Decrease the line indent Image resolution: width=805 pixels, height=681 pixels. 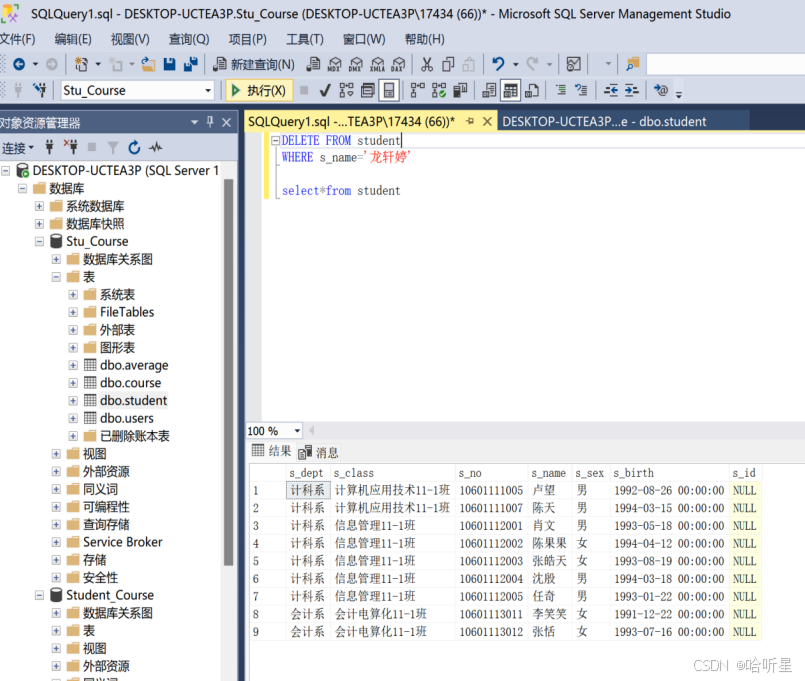[x=611, y=90]
